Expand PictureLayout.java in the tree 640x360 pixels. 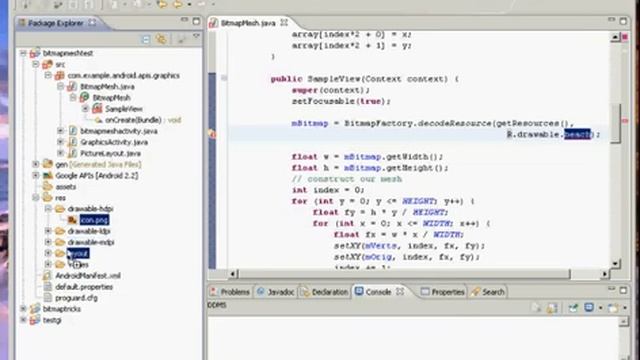click(x=60, y=153)
